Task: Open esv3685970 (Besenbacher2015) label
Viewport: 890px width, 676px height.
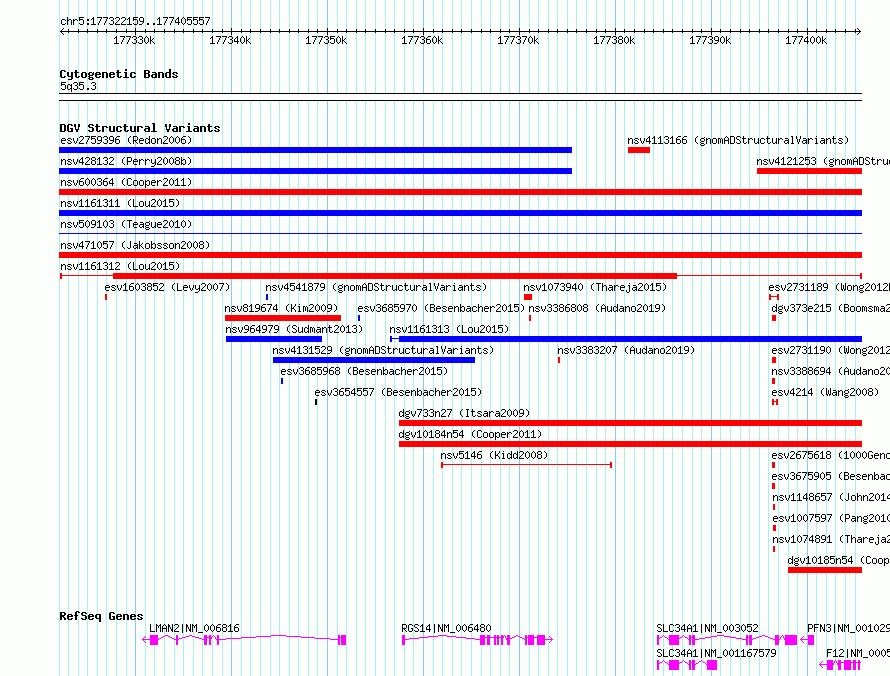Action: point(441,308)
